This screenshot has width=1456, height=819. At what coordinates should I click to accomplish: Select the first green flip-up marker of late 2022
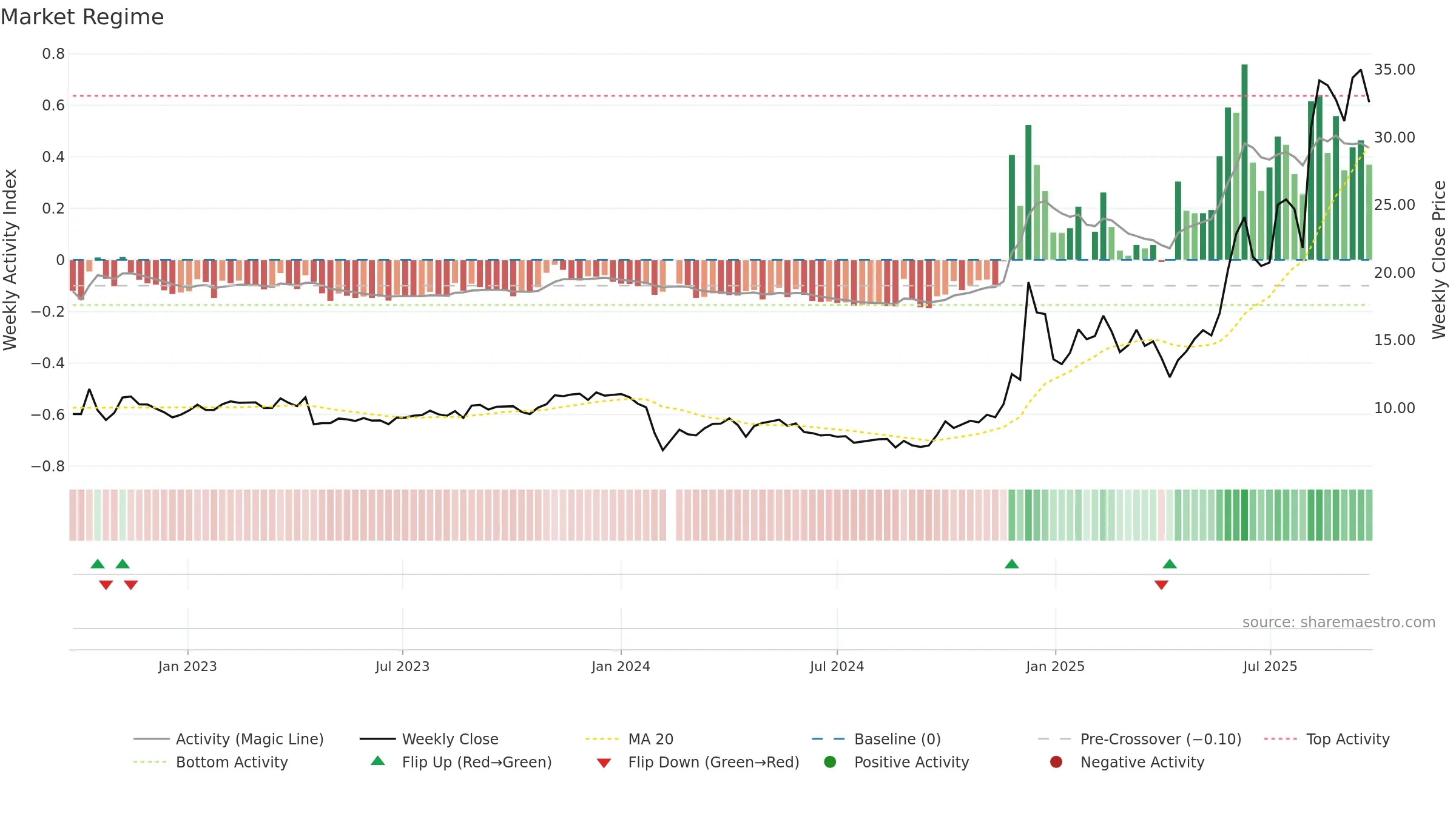point(98,564)
